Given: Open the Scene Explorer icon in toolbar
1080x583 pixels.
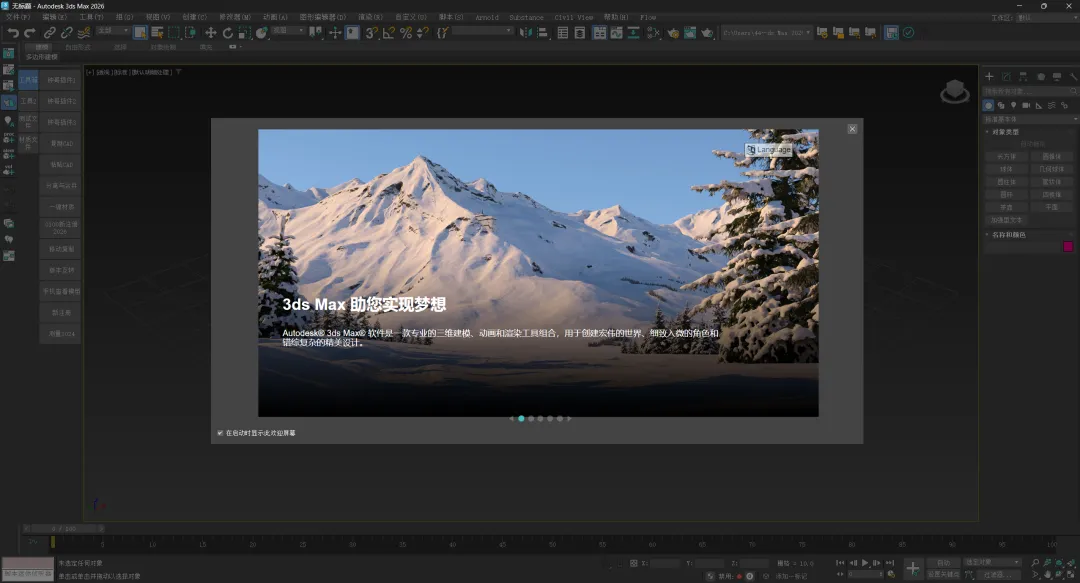Looking at the screenshot, I should pyautogui.click(x=563, y=32).
